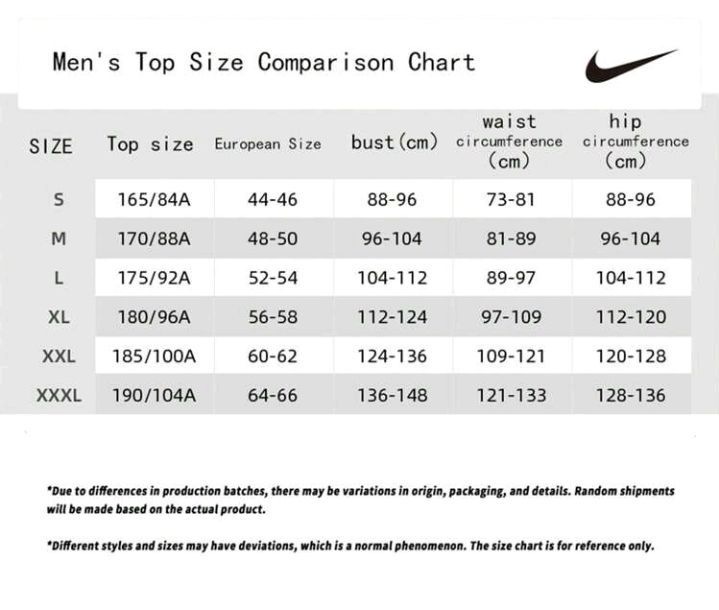Click the hip circumference column header
This screenshot has width=719, height=610.
click(x=635, y=142)
